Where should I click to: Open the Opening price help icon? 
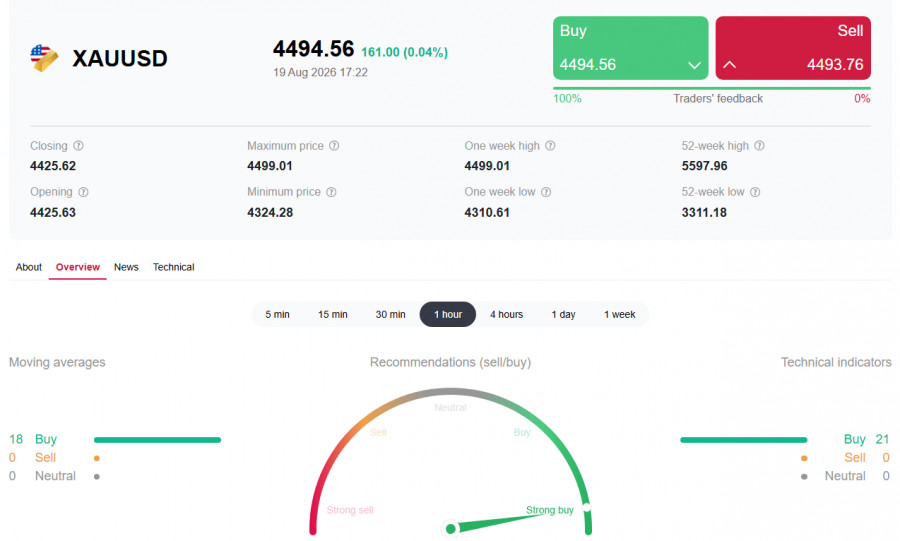tap(83, 192)
